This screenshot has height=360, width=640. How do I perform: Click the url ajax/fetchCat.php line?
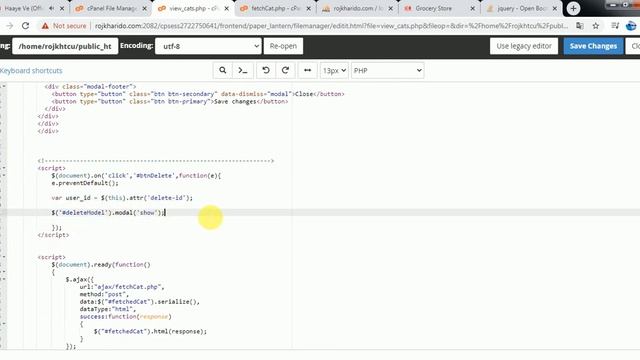point(122,287)
